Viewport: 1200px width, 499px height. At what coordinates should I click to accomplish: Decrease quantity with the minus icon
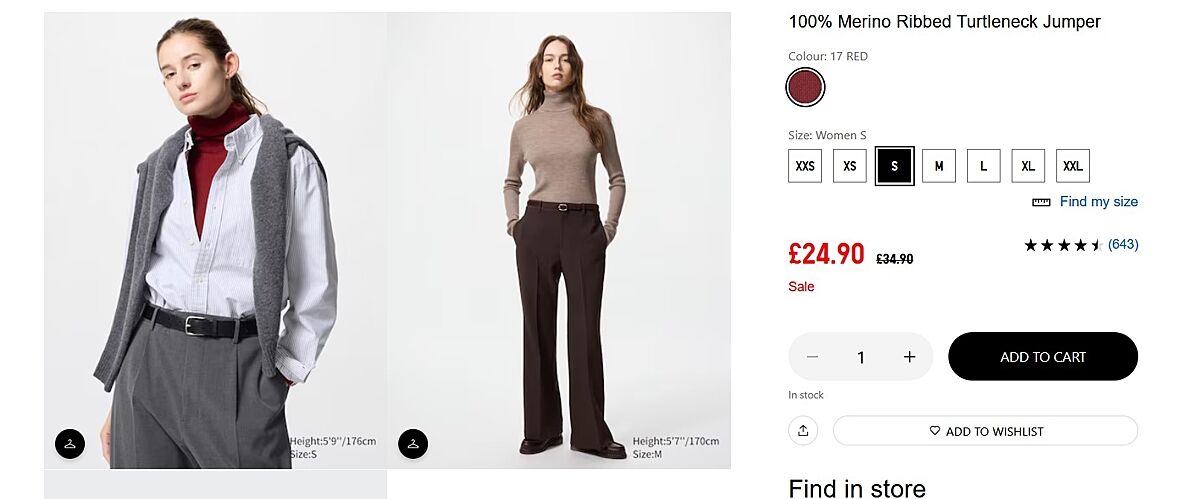(812, 357)
